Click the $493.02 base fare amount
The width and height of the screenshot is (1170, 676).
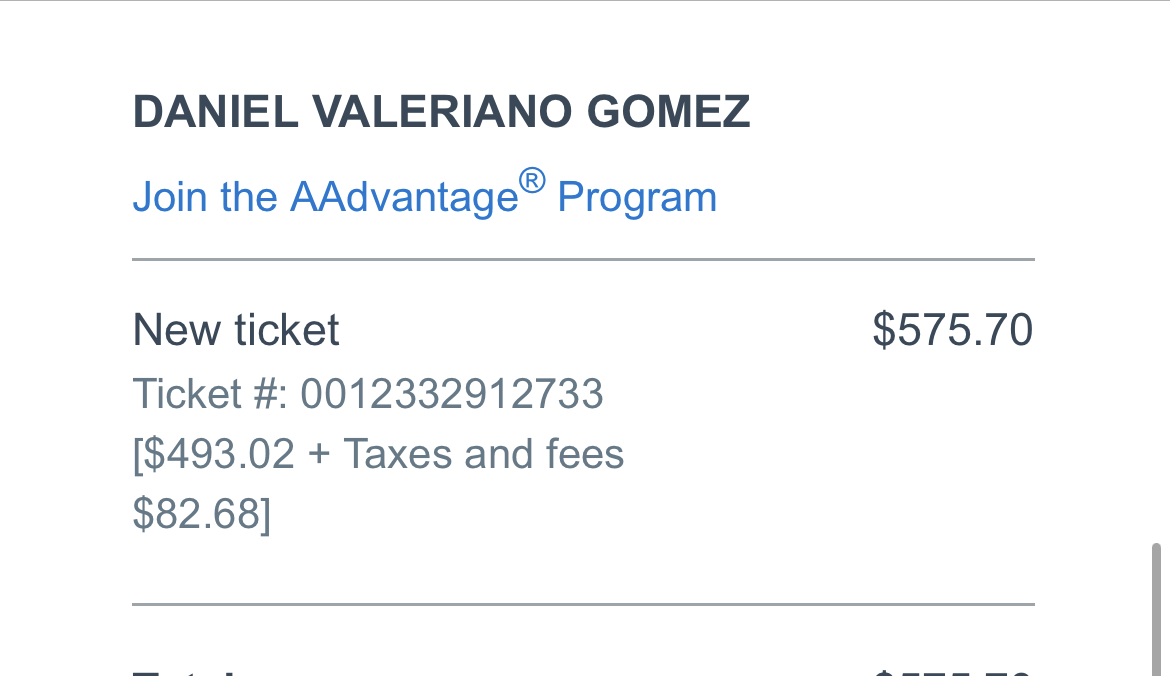[x=218, y=454]
